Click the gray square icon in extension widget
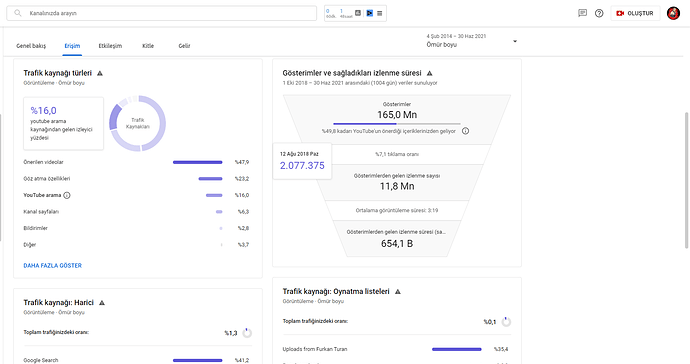Screen dimensions: 690x364 [358, 13]
